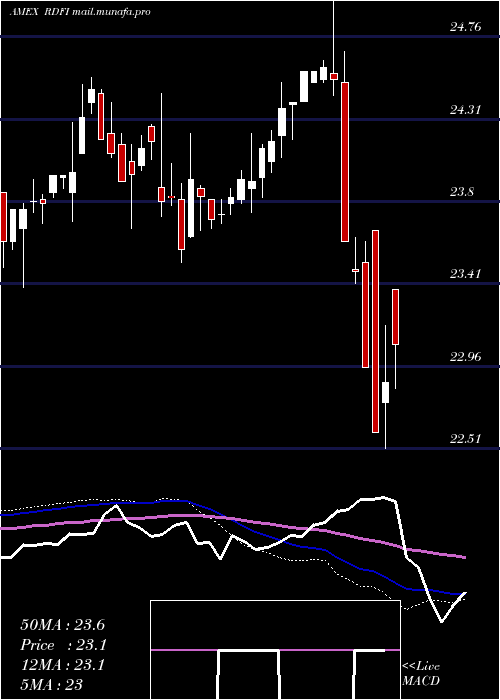Click the 50MA : 23.6 reading
The height and width of the screenshot is (700, 500).
tap(62, 625)
